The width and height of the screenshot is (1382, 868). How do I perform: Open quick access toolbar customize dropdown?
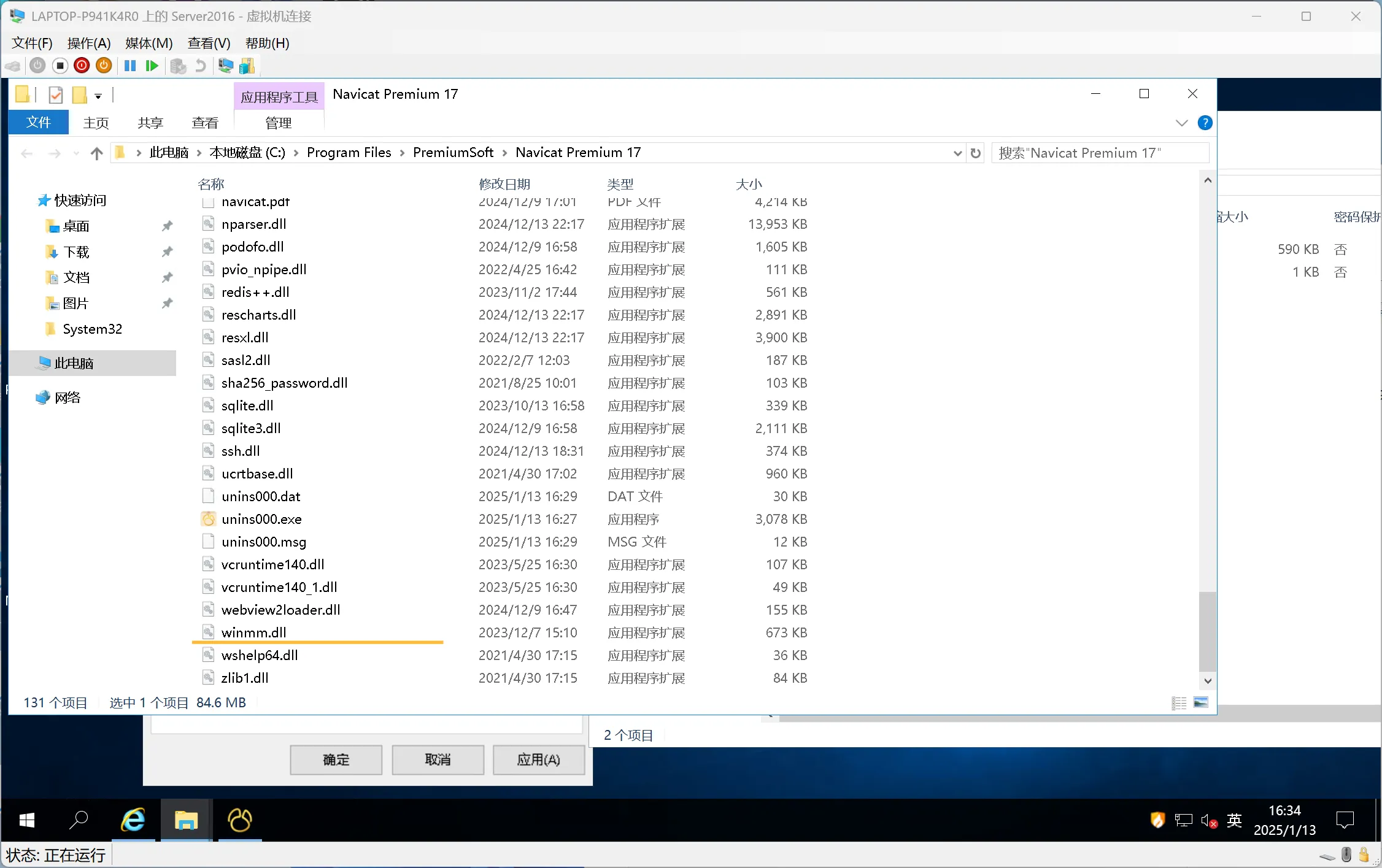click(98, 96)
